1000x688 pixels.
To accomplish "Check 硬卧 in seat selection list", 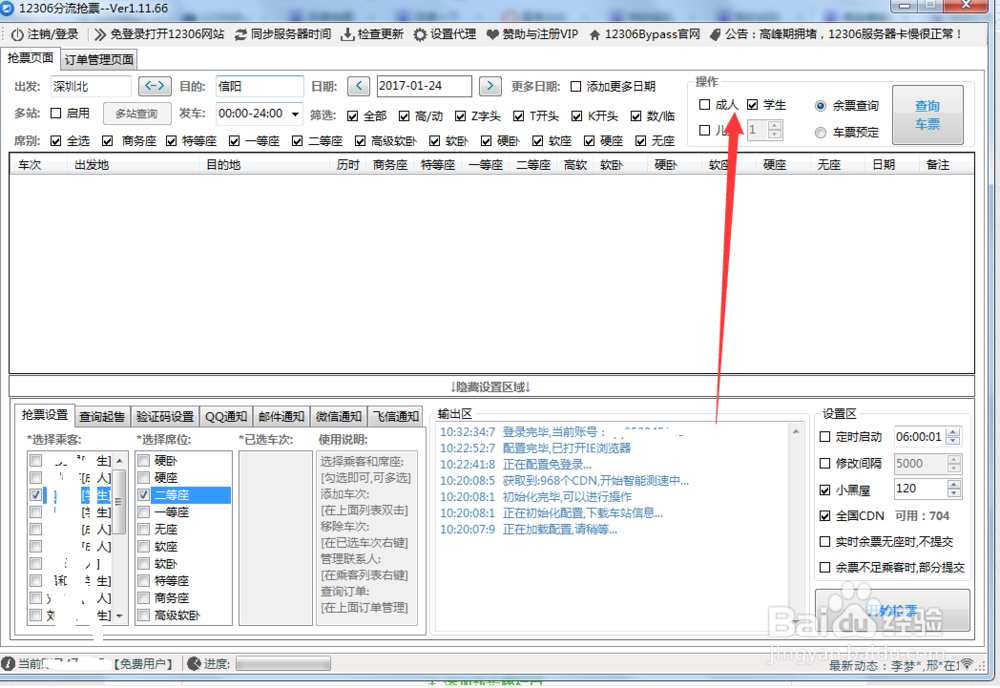I will (x=144, y=460).
